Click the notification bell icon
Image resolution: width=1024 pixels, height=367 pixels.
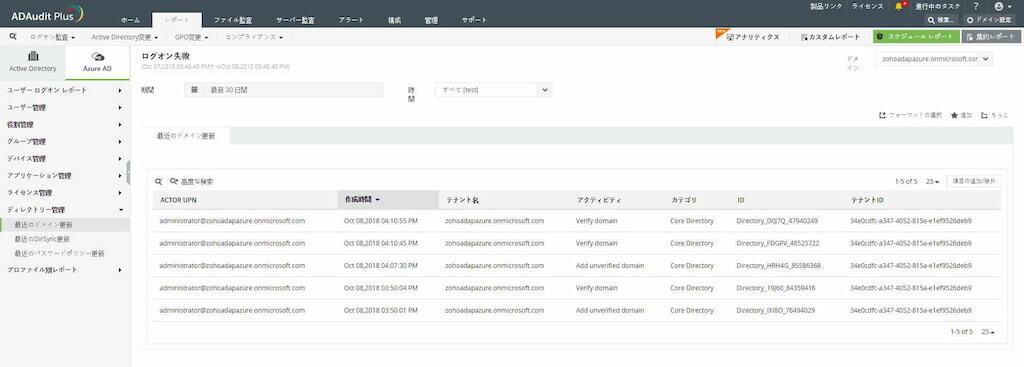[x=899, y=6]
